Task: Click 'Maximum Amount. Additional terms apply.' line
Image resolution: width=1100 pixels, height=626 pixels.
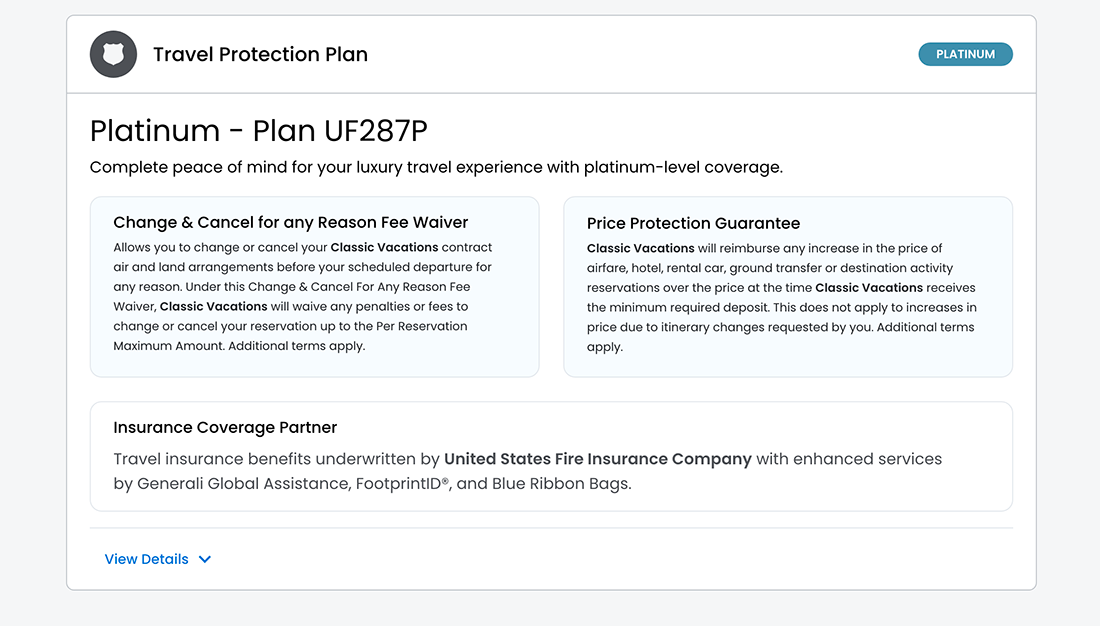Action: point(239,346)
